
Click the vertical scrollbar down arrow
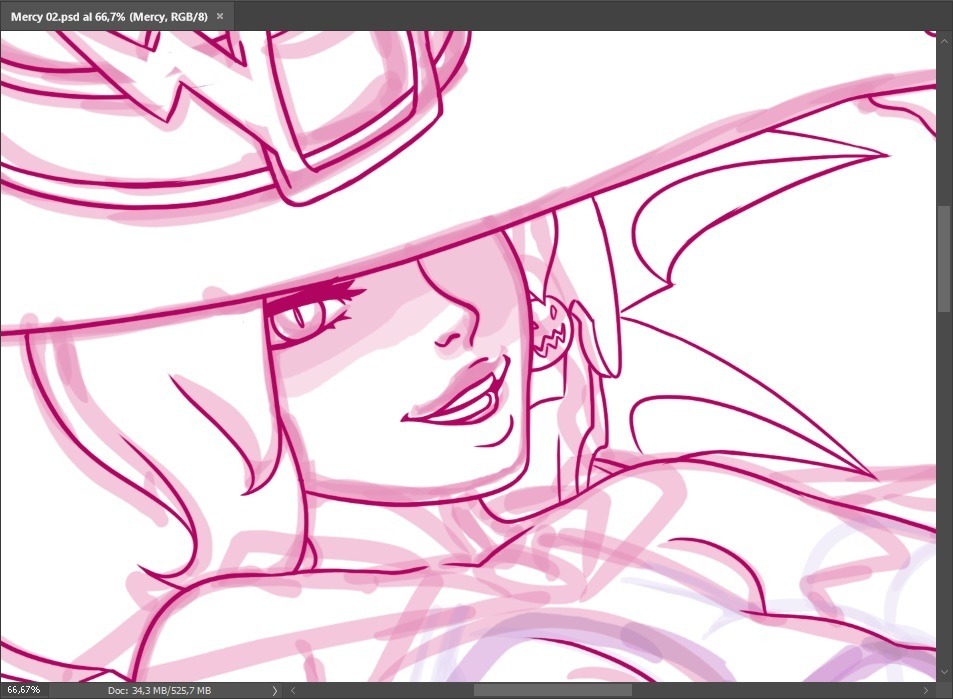(944, 672)
